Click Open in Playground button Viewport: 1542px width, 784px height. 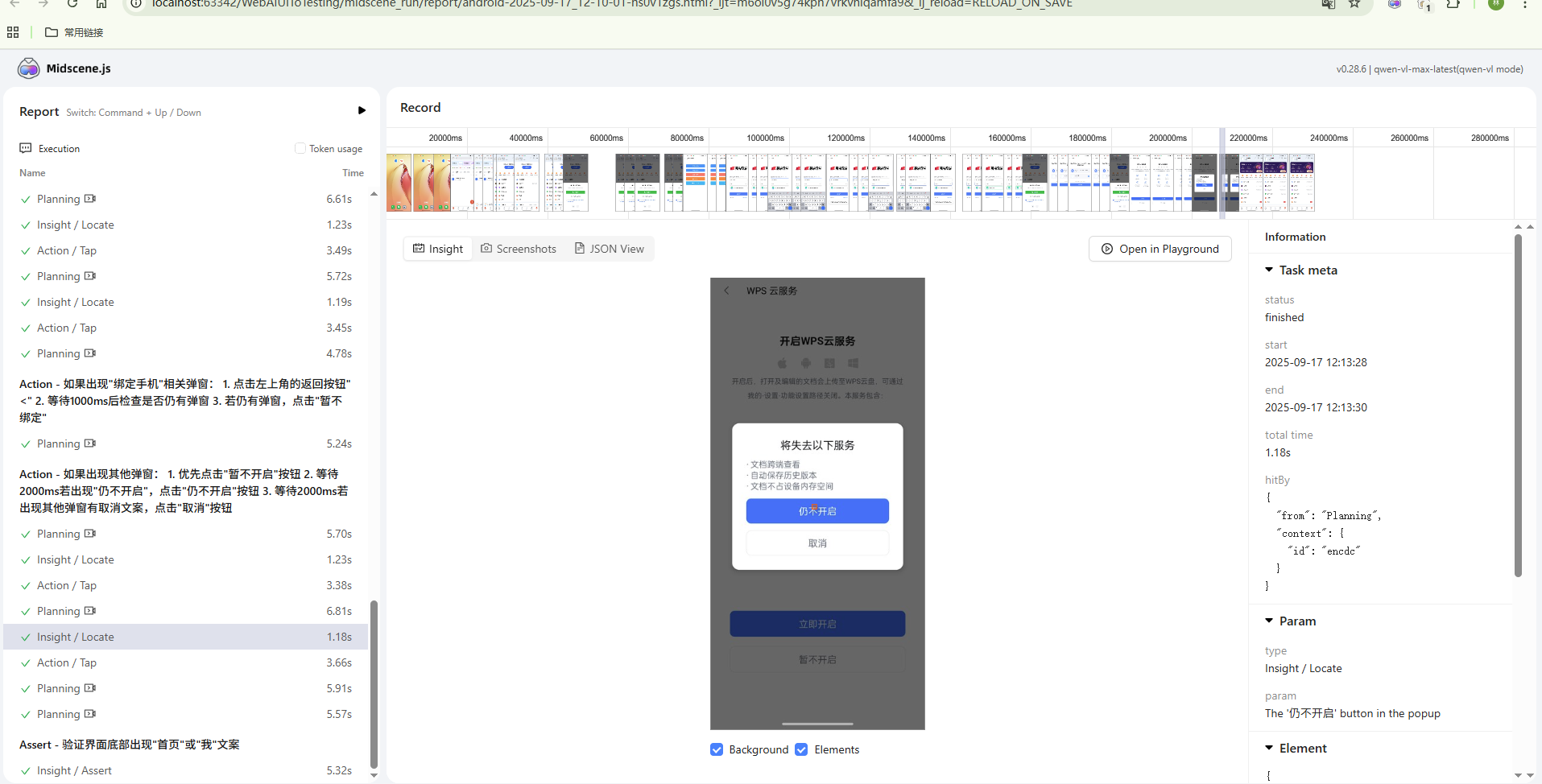(1160, 249)
